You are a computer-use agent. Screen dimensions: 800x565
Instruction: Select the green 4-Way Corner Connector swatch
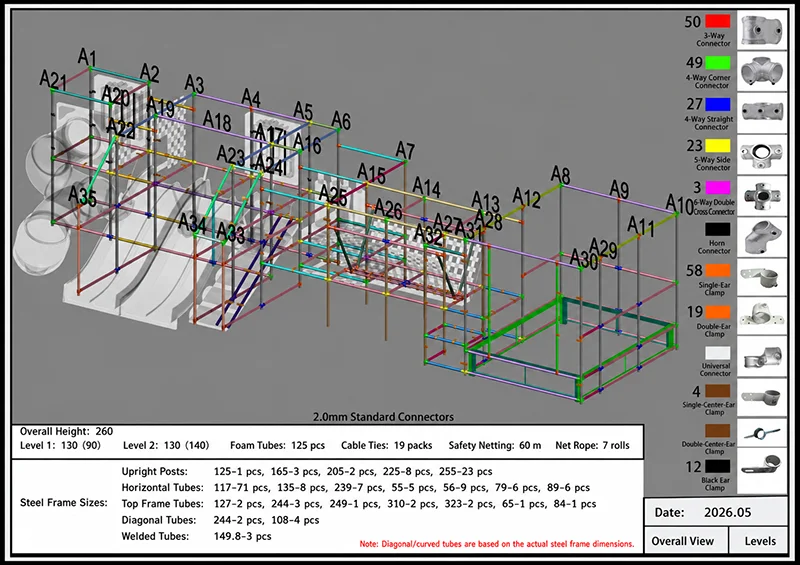click(717, 63)
